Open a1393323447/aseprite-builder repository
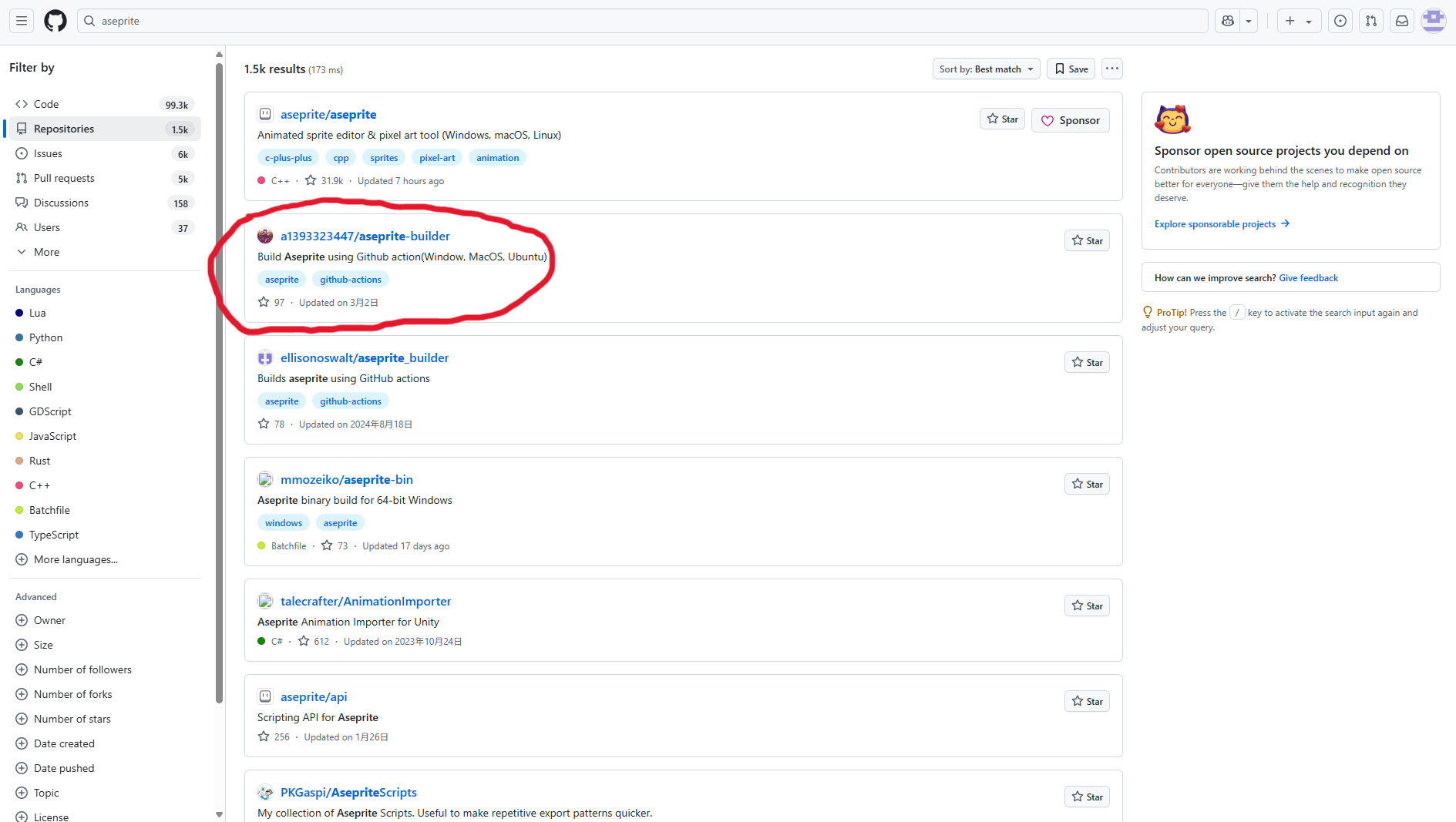This screenshot has width=1456, height=822. [365, 236]
